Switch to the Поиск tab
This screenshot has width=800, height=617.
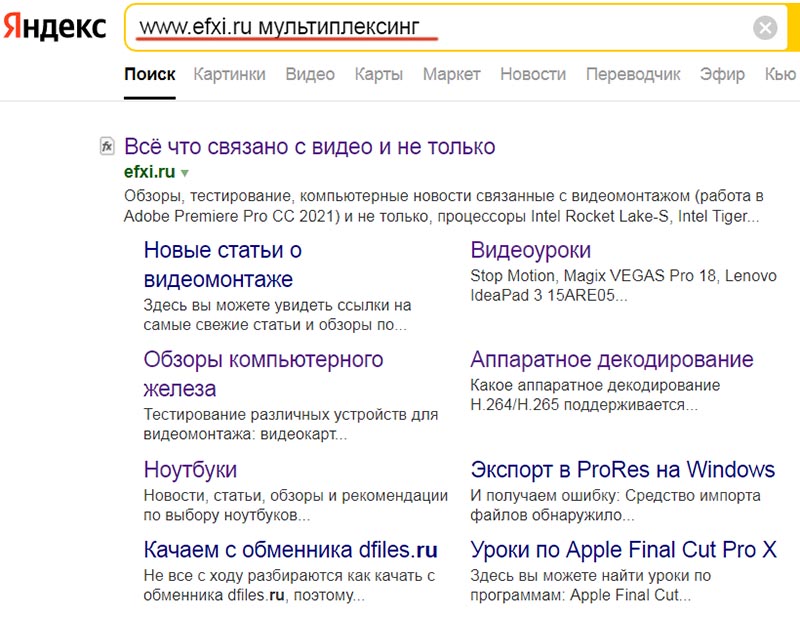149,75
